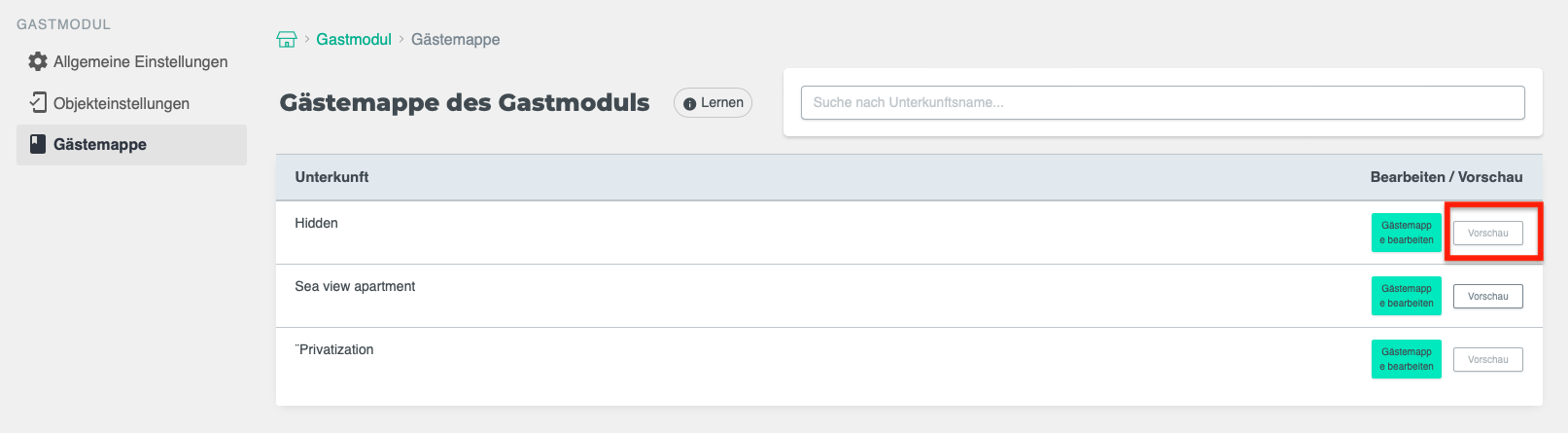1568x433 pixels.
Task: Click the gear icon beside Allgemeine Einstellungen
Action: coord(38,61)
